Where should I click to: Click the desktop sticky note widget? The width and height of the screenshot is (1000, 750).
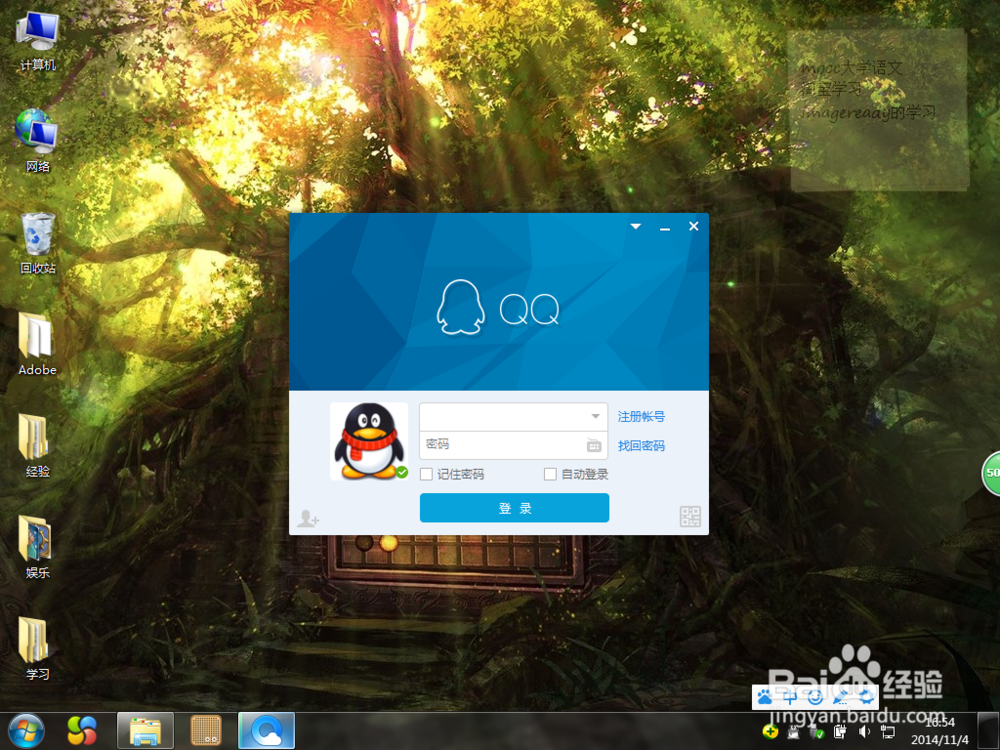tap(878, 110)
